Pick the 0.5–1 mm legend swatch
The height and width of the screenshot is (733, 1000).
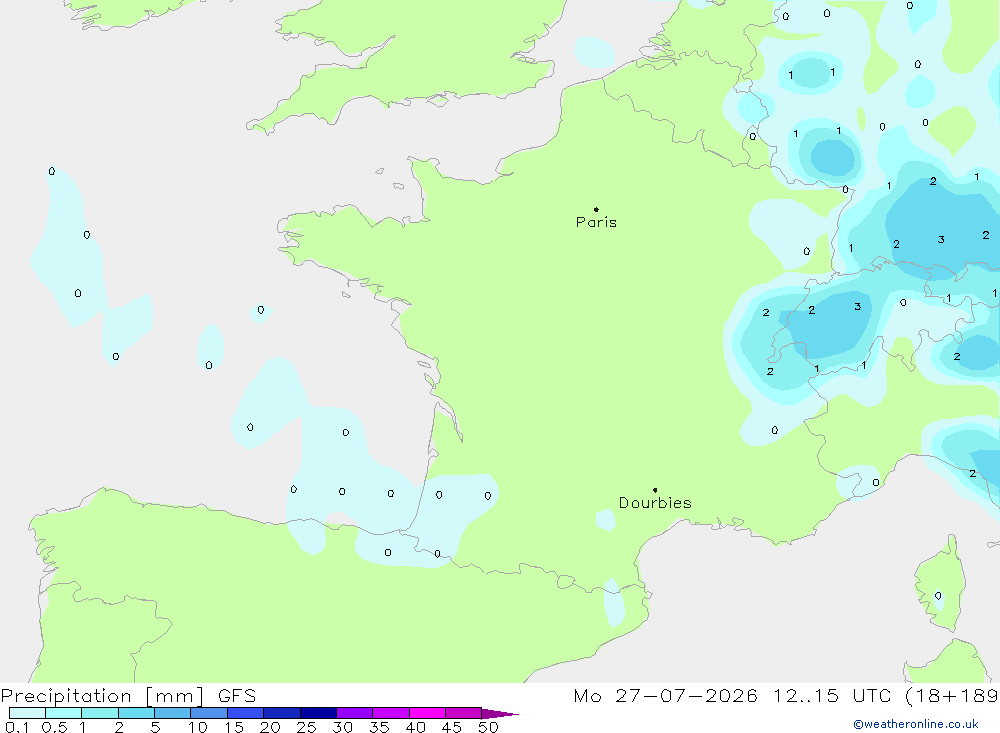tap(64, 713)
